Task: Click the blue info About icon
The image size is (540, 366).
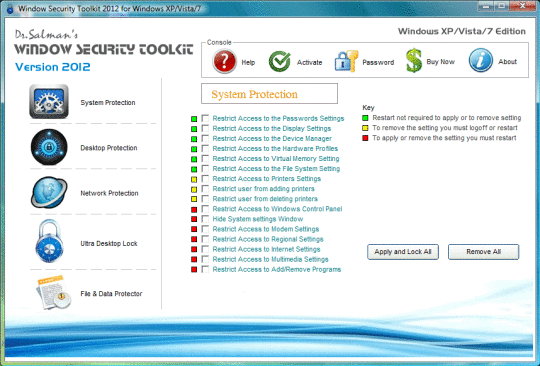Action: coord(480,60)
